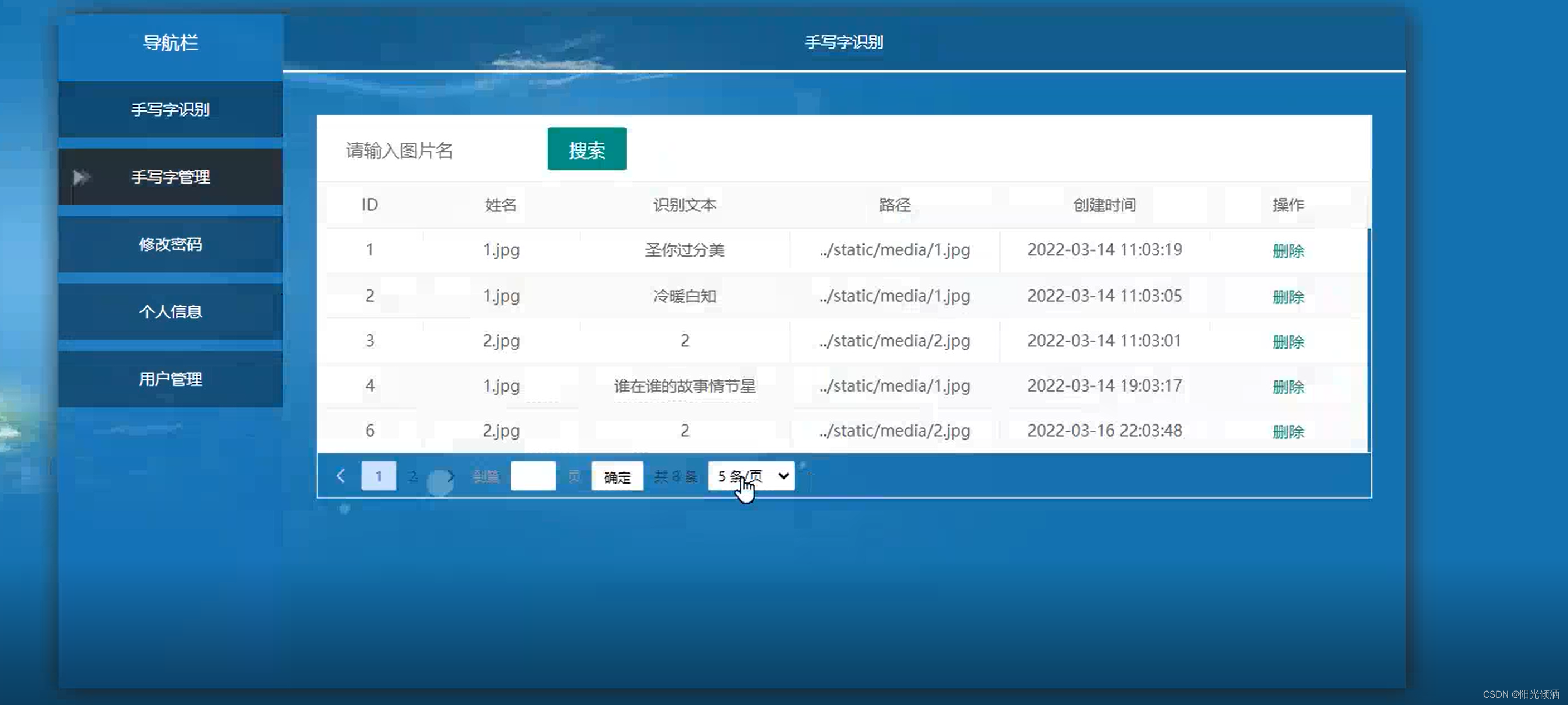
Task: Open the 5 条/页 page size dropdown
Action: [x=751, y=476]
